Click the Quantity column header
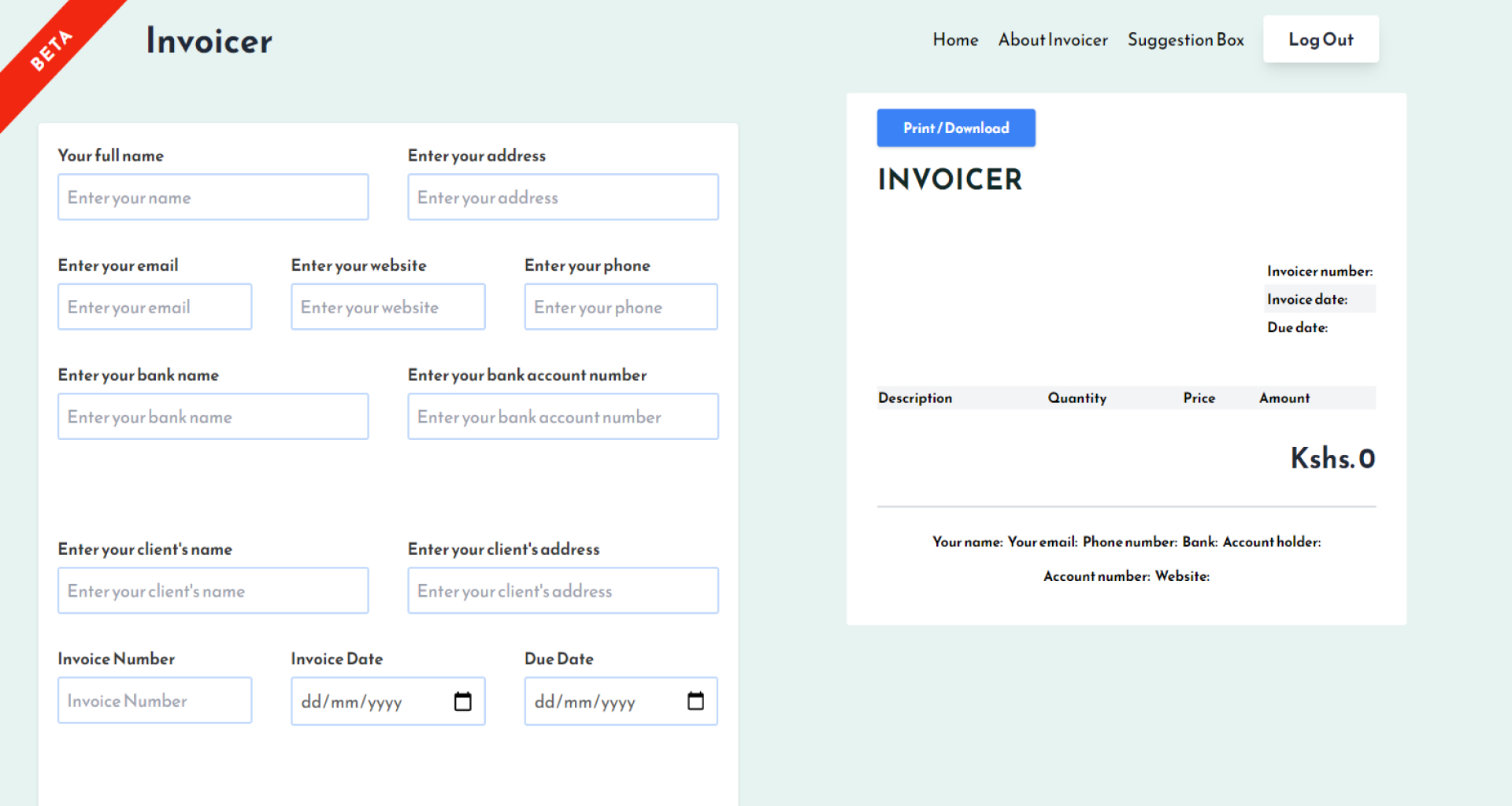Screen dimensions: 1512x806 tap(1077, 398)
